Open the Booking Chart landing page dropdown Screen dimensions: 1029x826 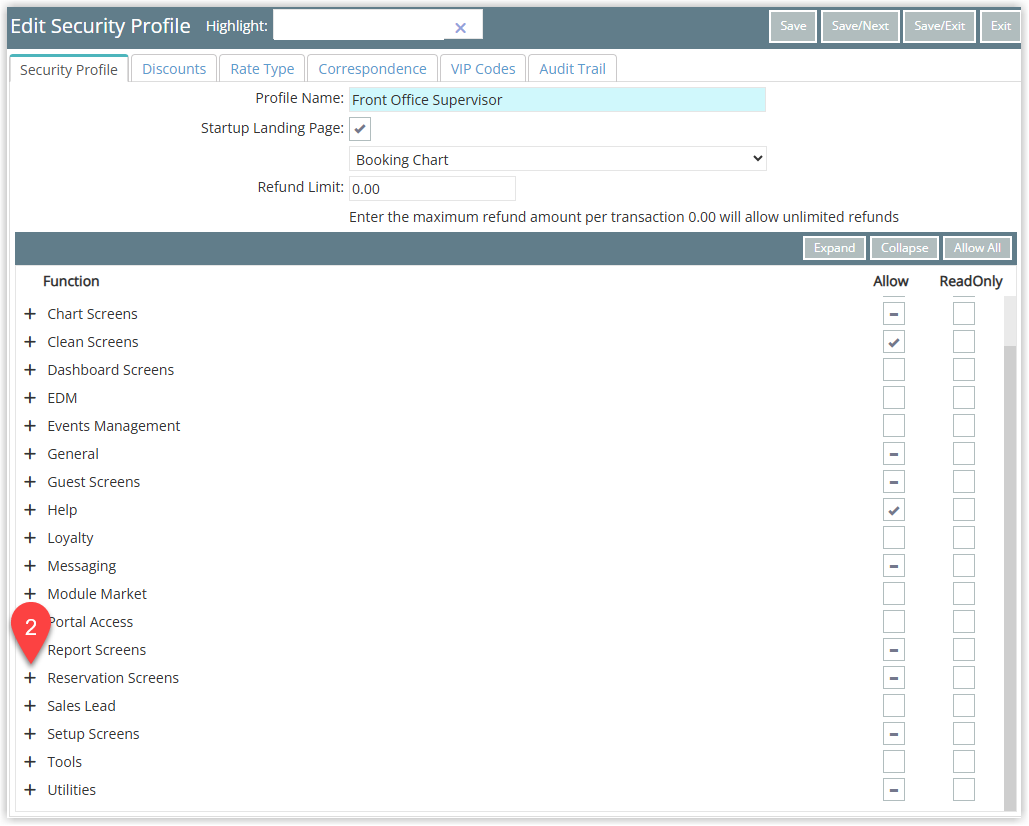[558, 159]
